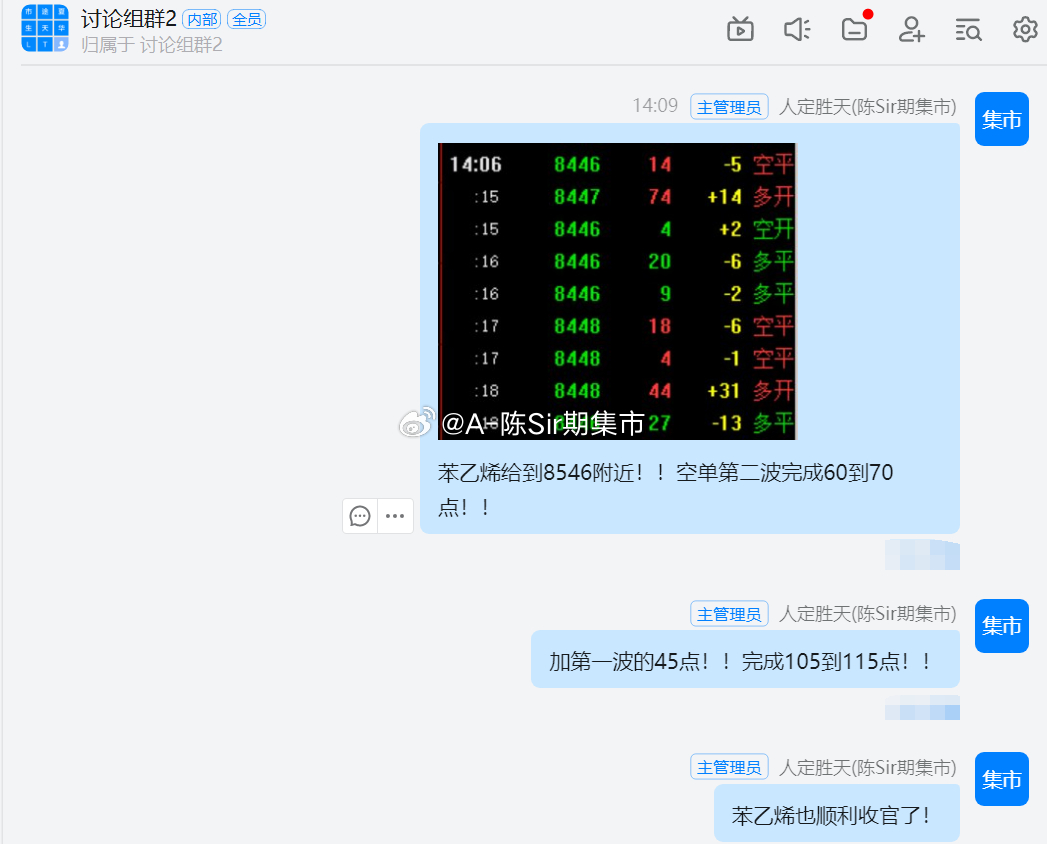Viewport: 1047px width, 844px height.
Task: Open the more options menu on the message
Action: (x=394, y=516)
